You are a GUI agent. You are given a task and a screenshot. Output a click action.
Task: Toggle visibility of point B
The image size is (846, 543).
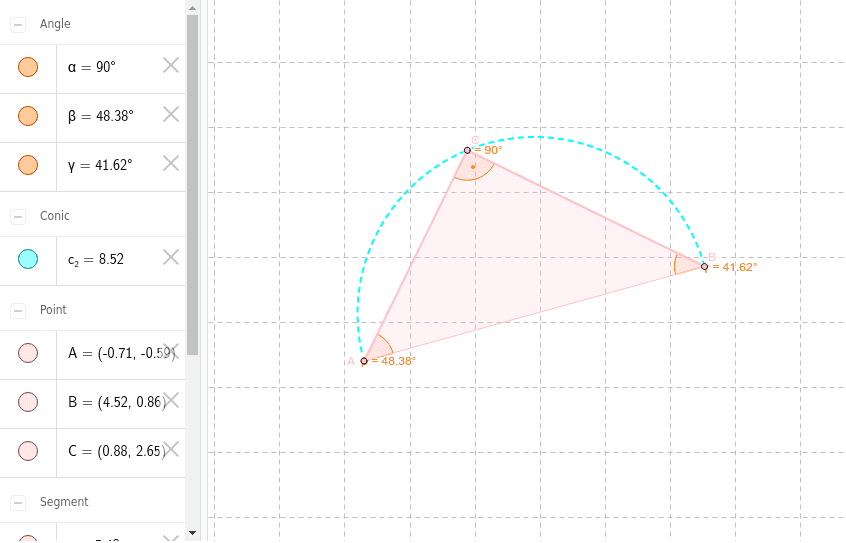point(28,402)
